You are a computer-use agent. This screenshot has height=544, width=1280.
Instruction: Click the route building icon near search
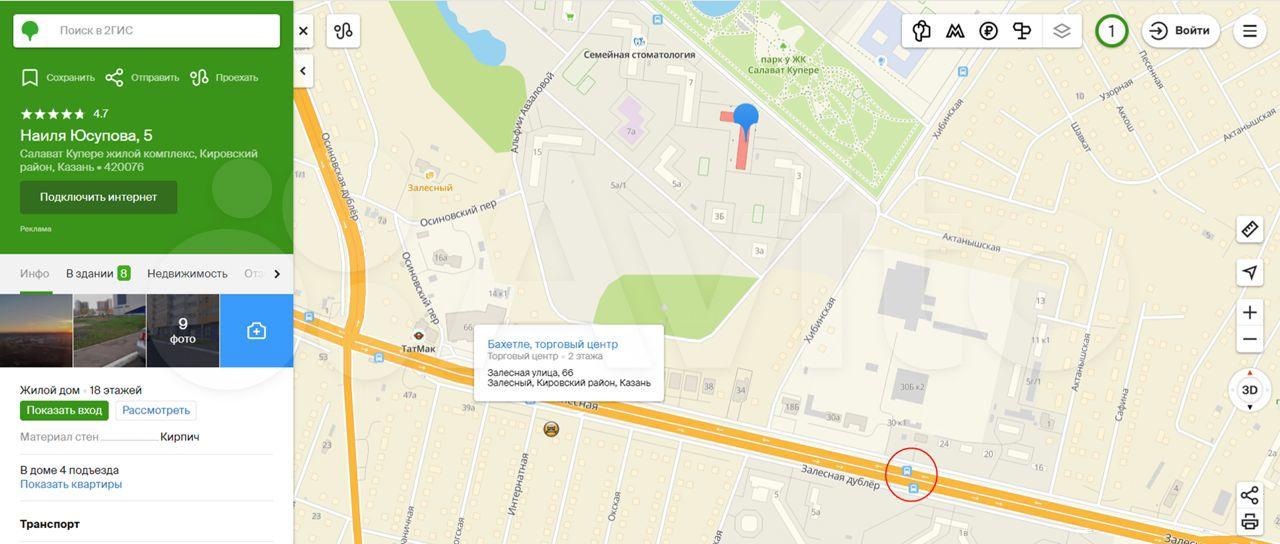tap(344, 31)
